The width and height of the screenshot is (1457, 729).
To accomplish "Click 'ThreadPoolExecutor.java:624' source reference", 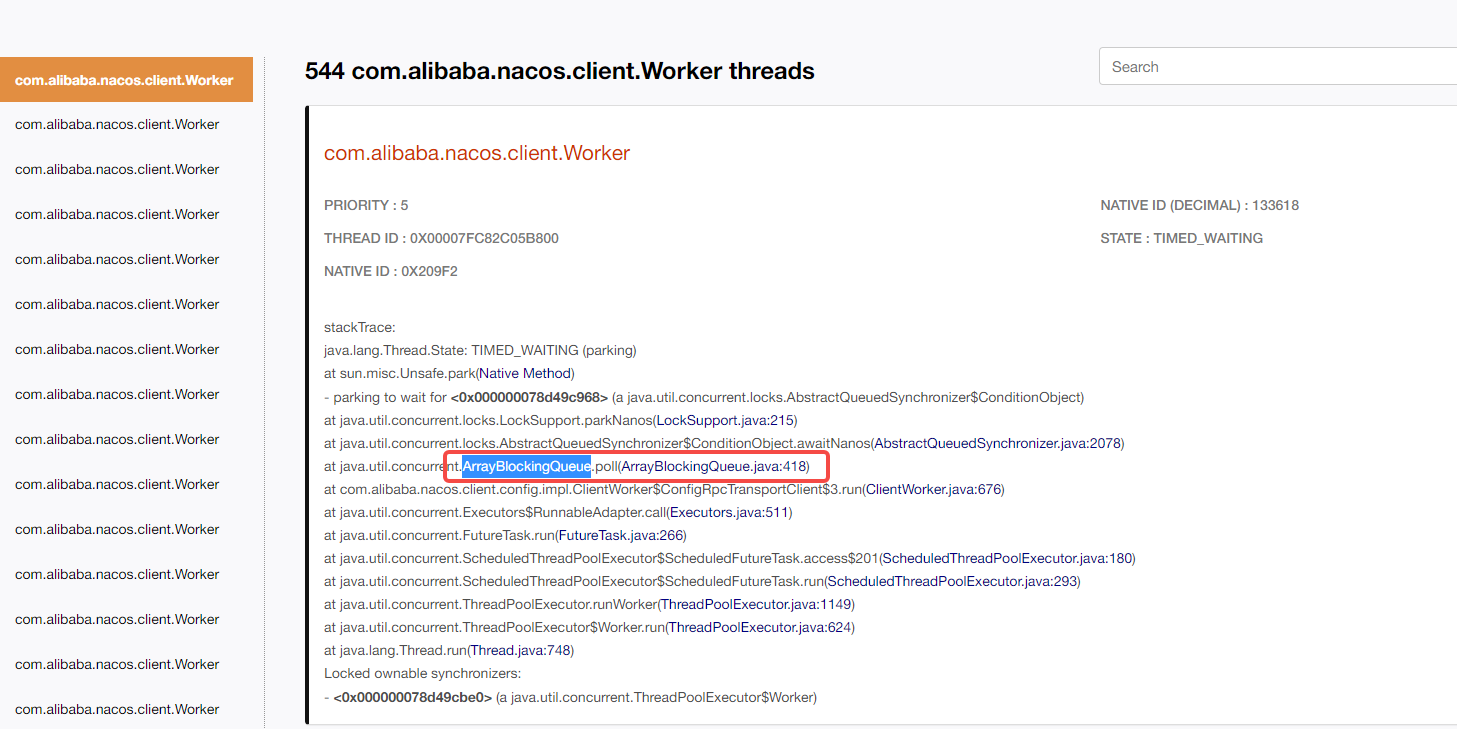I will (x=759, y=627).
